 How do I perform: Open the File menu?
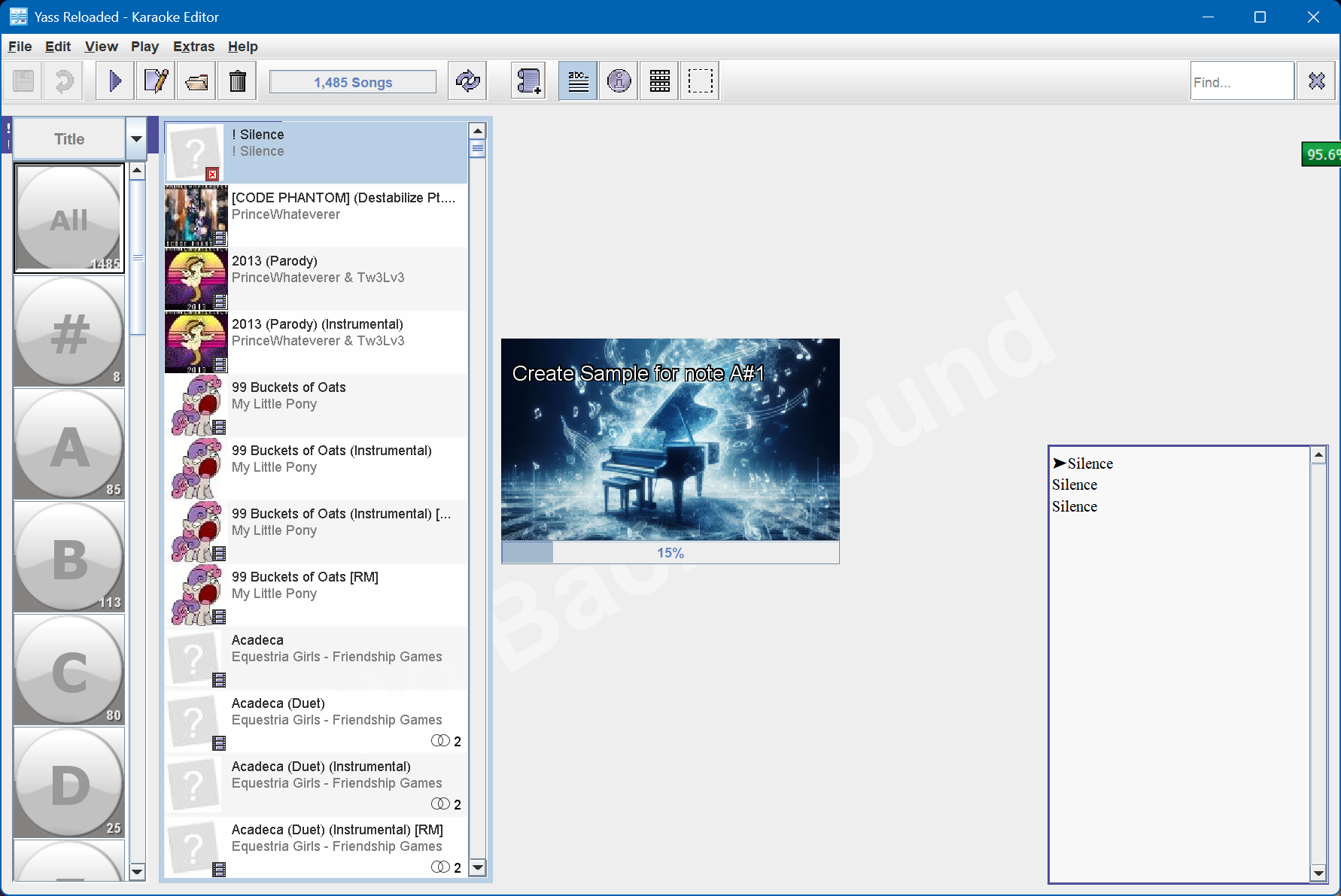pos(20,46)
